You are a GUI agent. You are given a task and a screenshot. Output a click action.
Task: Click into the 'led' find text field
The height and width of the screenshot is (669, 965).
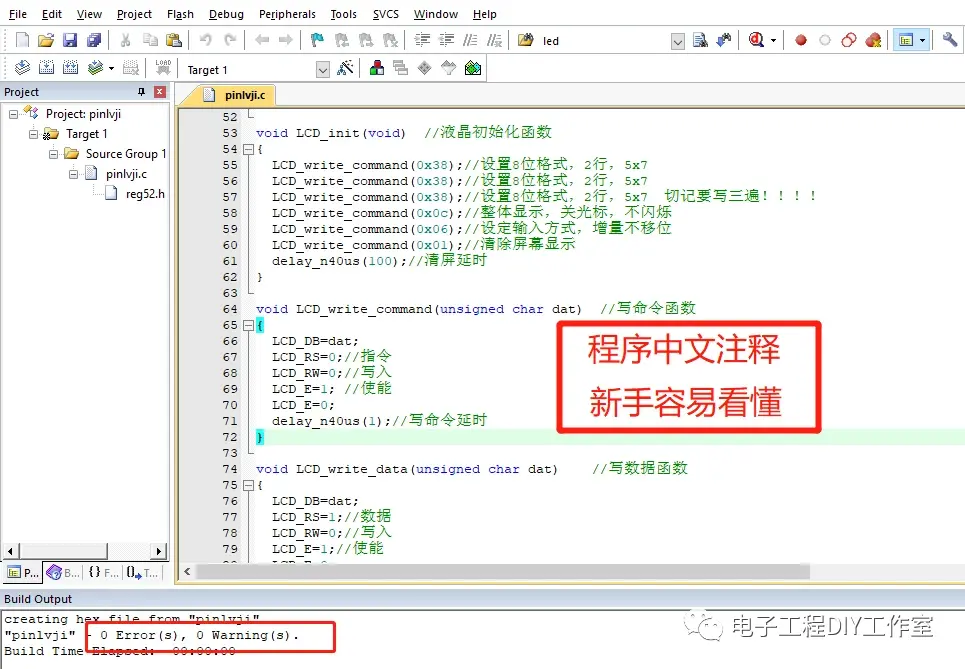coord(604,41)
